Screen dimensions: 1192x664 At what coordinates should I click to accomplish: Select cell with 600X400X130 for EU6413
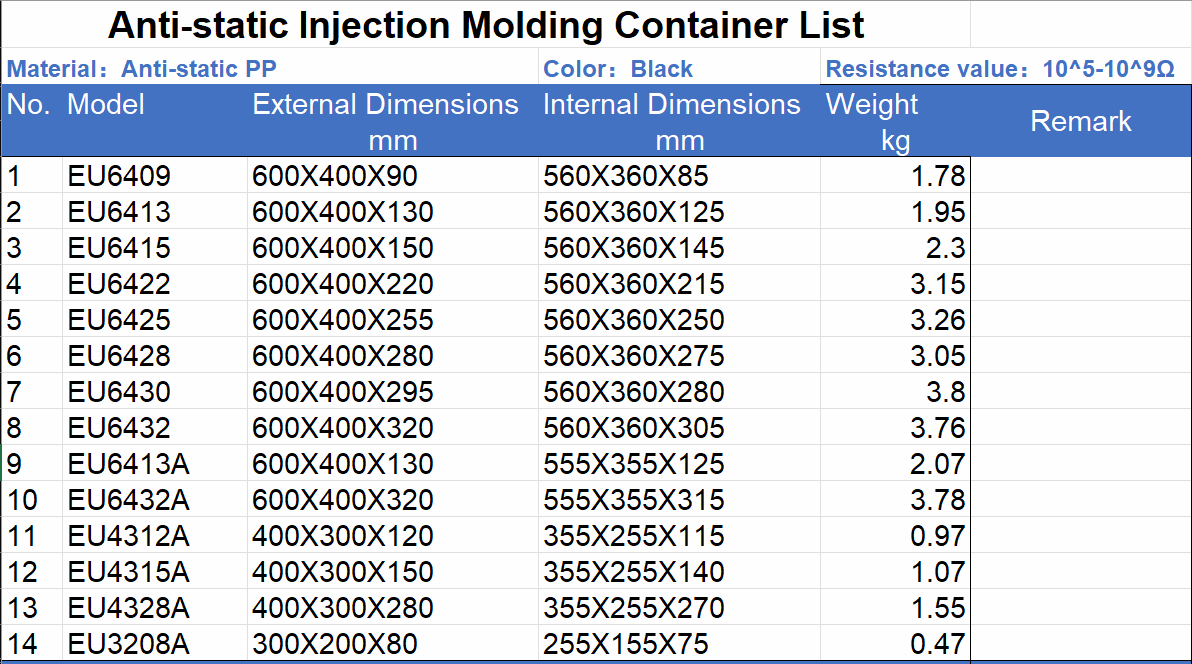point(343,213)
